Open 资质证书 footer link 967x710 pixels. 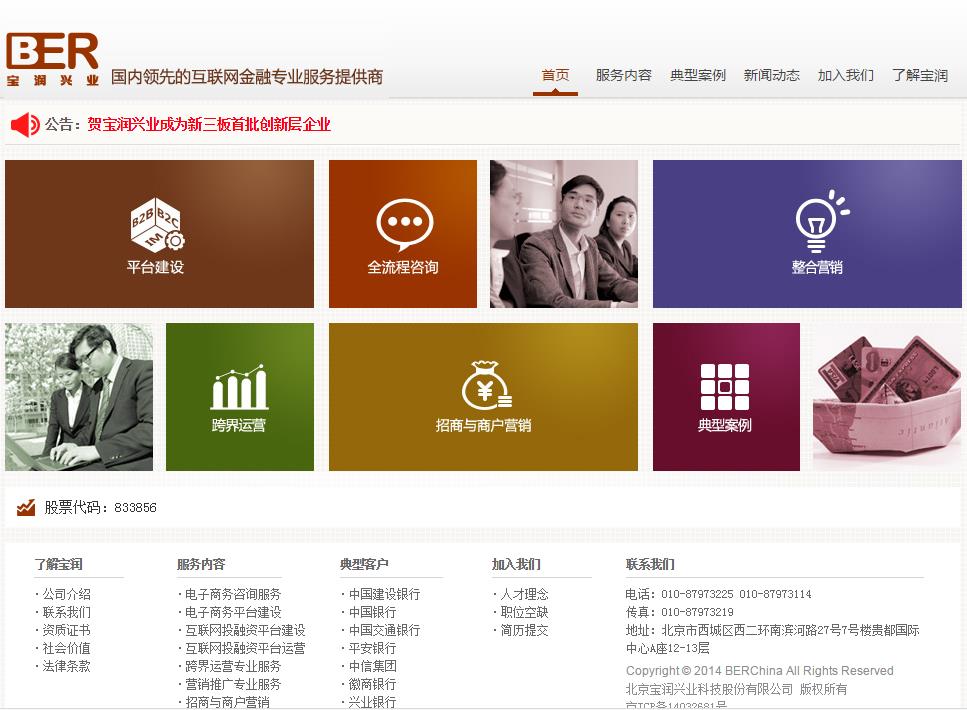coord(67,630)
